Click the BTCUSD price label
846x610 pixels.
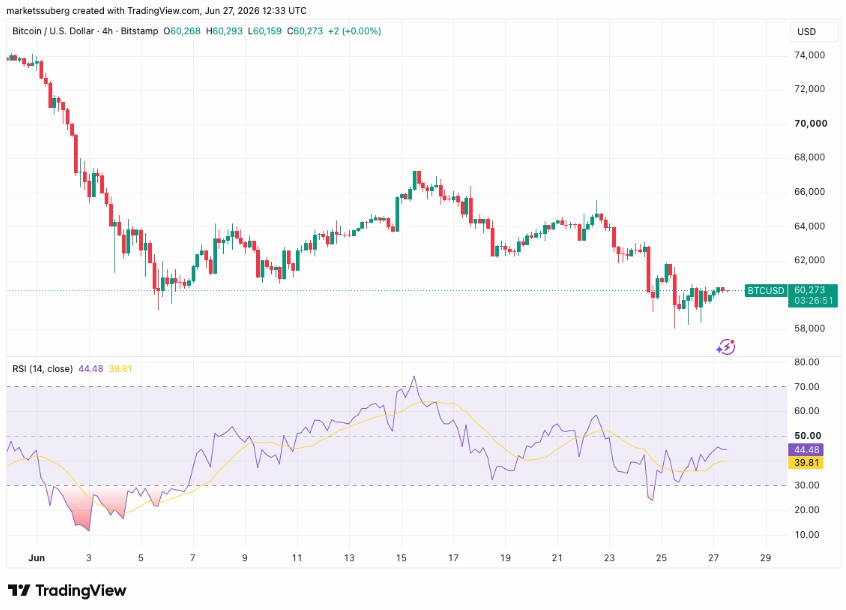point(766,291)
